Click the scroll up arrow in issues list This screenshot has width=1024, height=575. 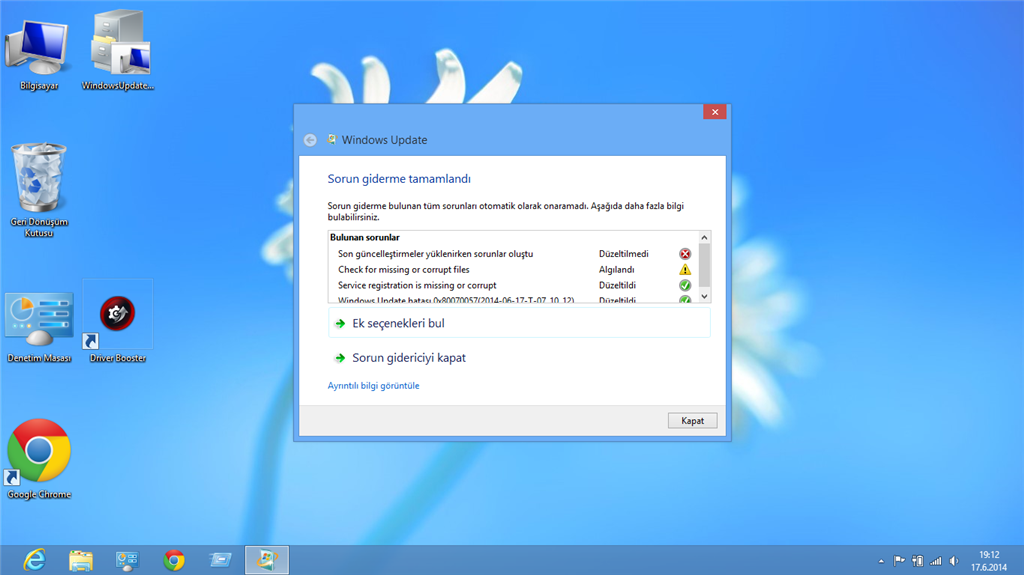coord(704,237)
